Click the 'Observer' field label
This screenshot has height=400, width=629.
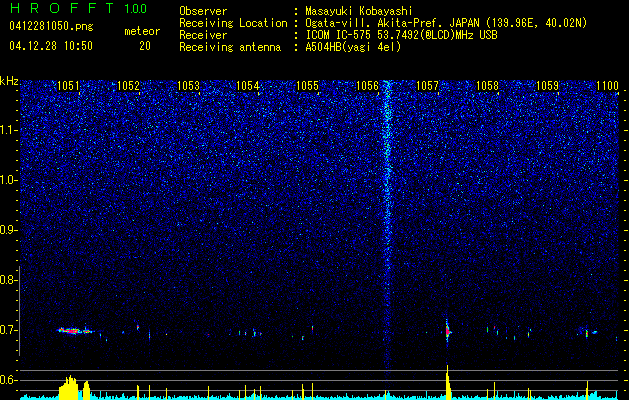pos(203,11)
